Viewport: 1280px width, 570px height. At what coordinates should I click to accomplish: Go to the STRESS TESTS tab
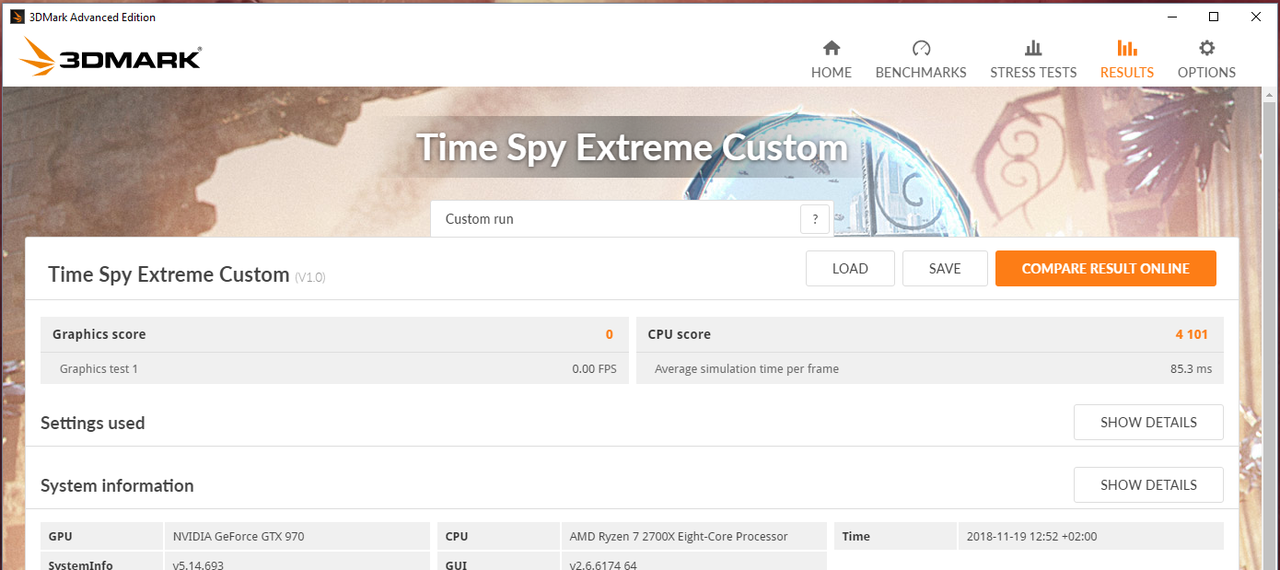1033,60
